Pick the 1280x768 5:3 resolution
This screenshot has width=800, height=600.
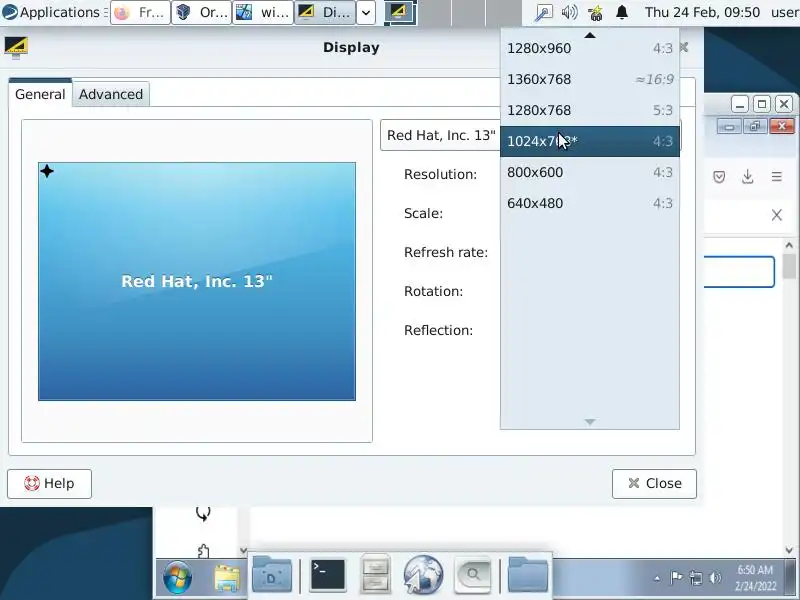pos(589,110)
